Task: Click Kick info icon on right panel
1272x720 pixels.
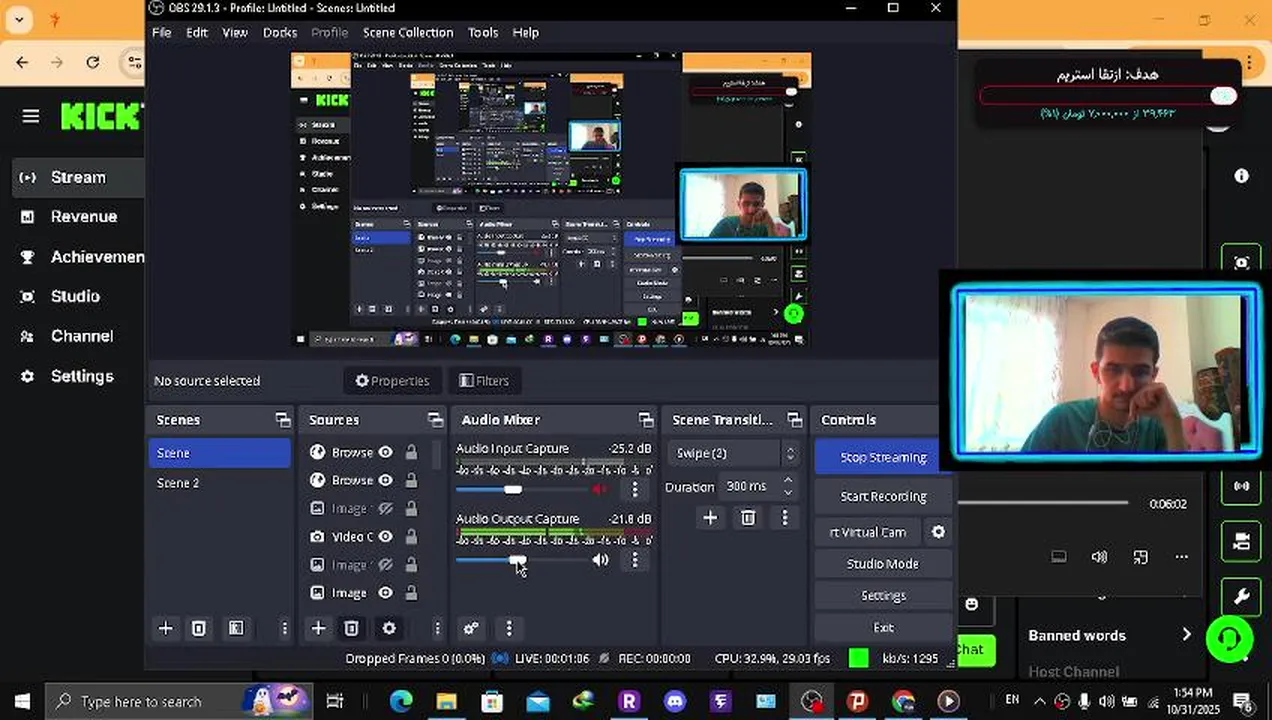Action: click(x=1241, y=176)
